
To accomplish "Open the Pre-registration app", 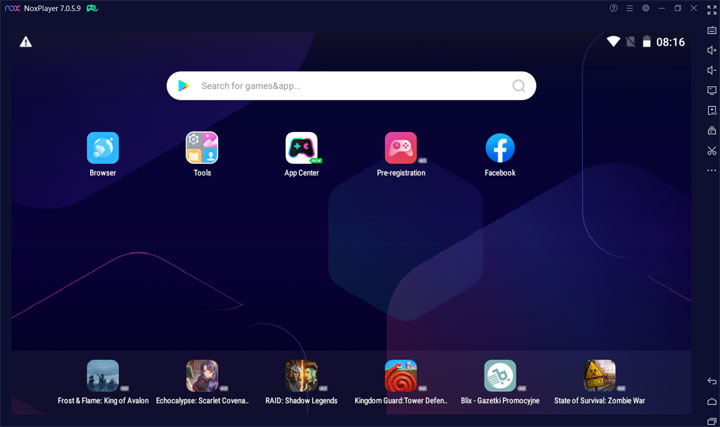I will (x=401, y=148).
